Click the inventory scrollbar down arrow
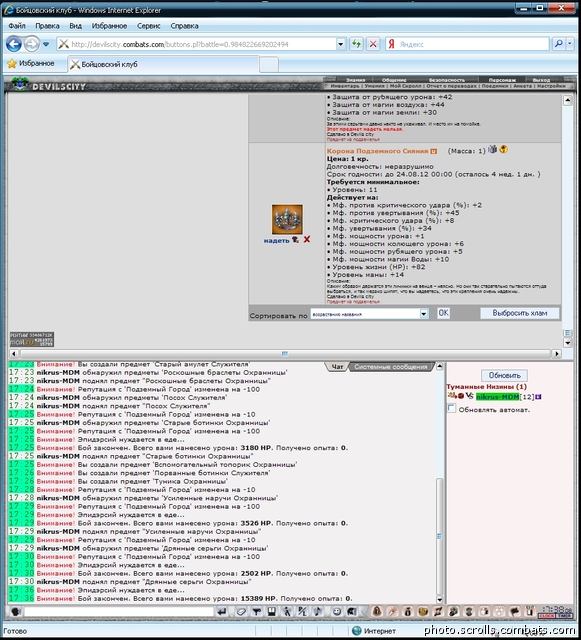Screen dimensions: 581x640 (568, 343)
